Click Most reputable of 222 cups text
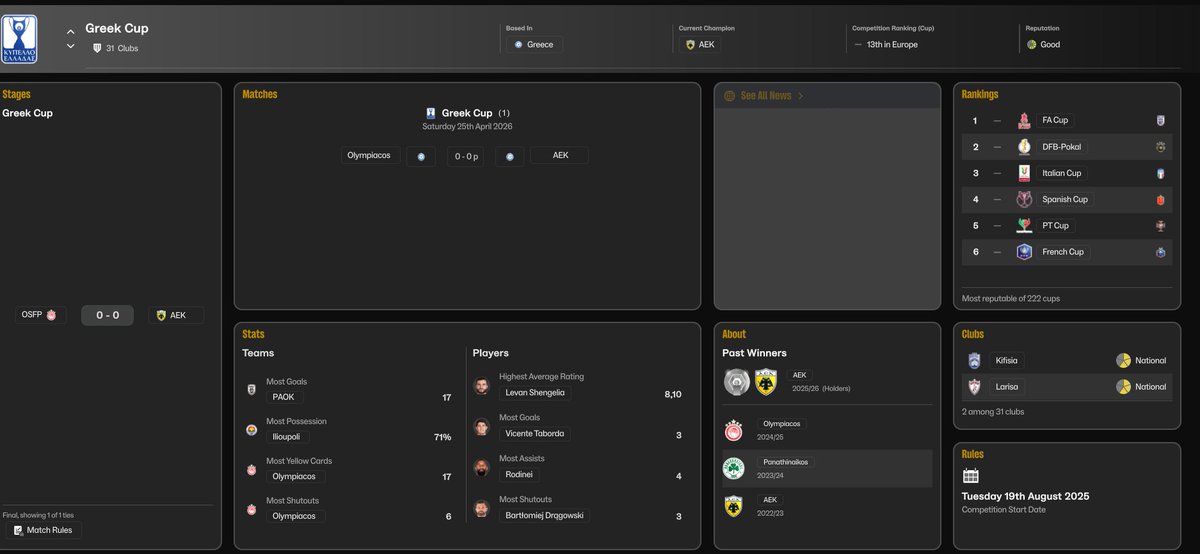 1012,299
